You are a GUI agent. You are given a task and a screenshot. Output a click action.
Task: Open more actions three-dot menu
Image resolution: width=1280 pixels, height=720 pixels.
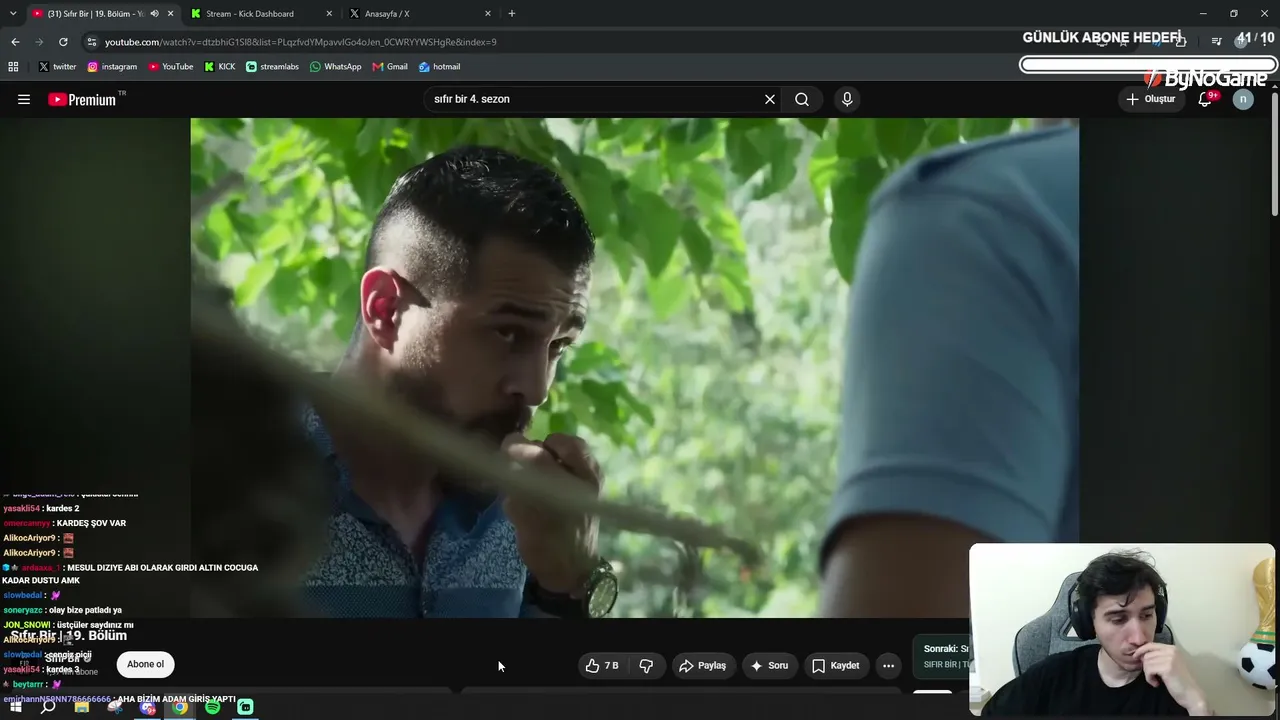[x=888, y=665]
